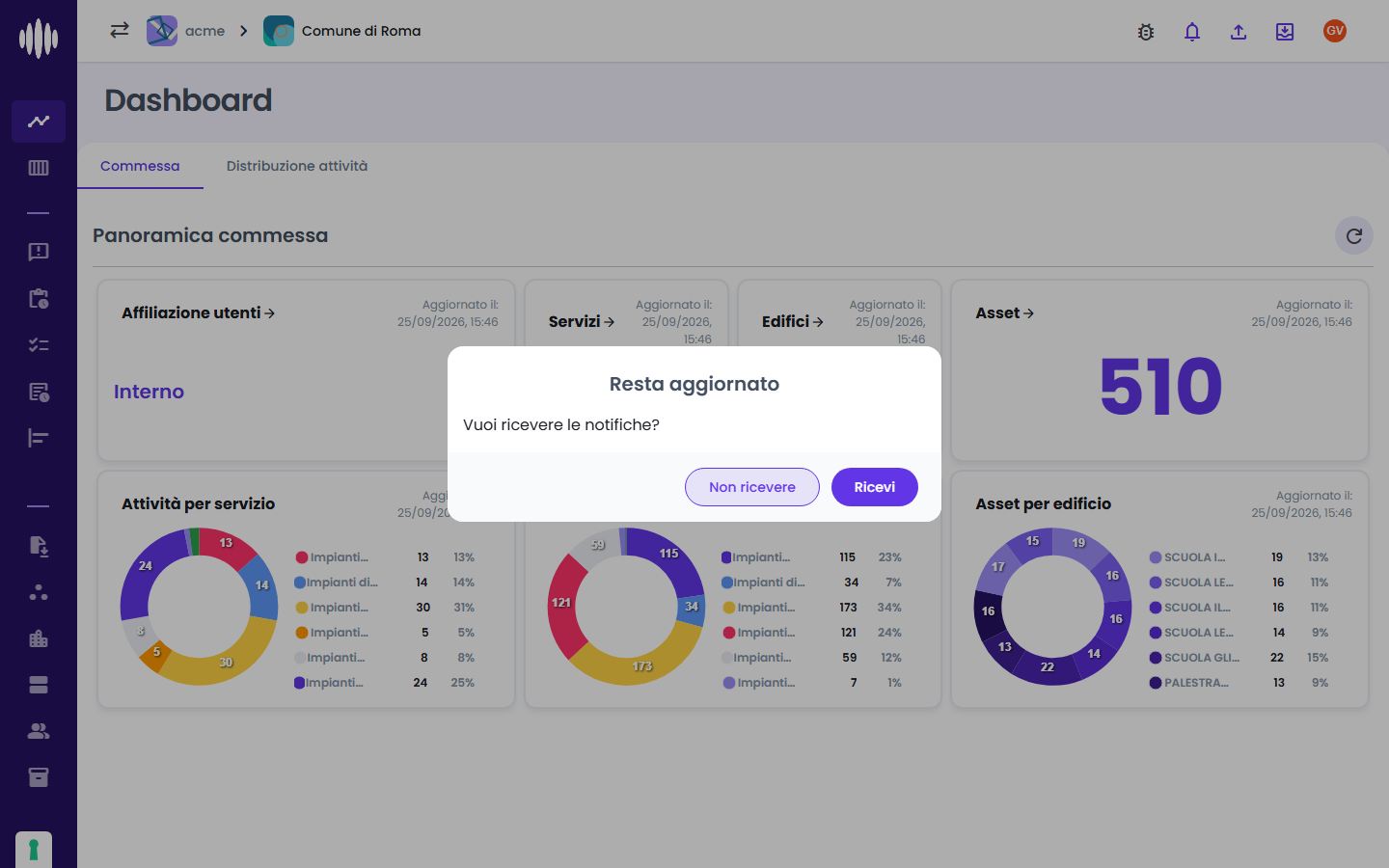Select the Comune di Roma breadcrumb

tap(342, 31)
